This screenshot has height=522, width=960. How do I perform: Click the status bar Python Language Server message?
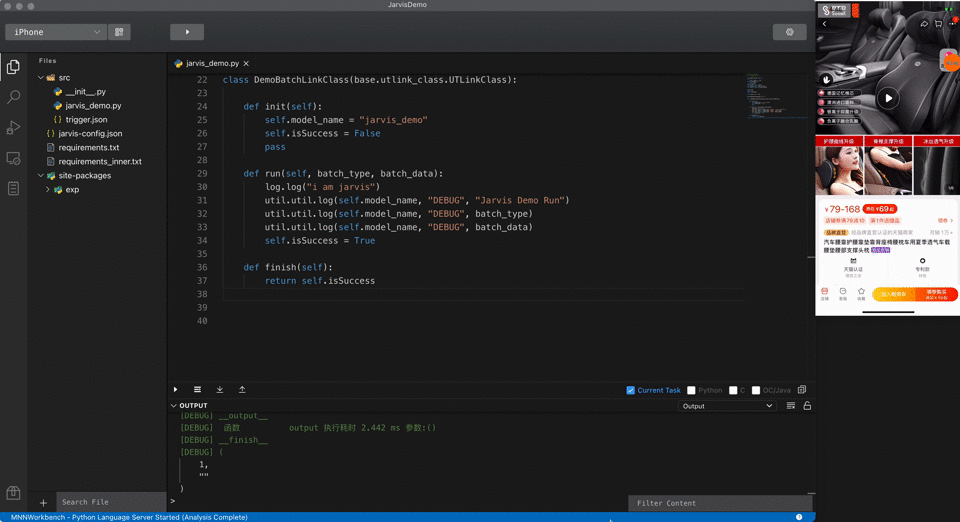point(129,517)
